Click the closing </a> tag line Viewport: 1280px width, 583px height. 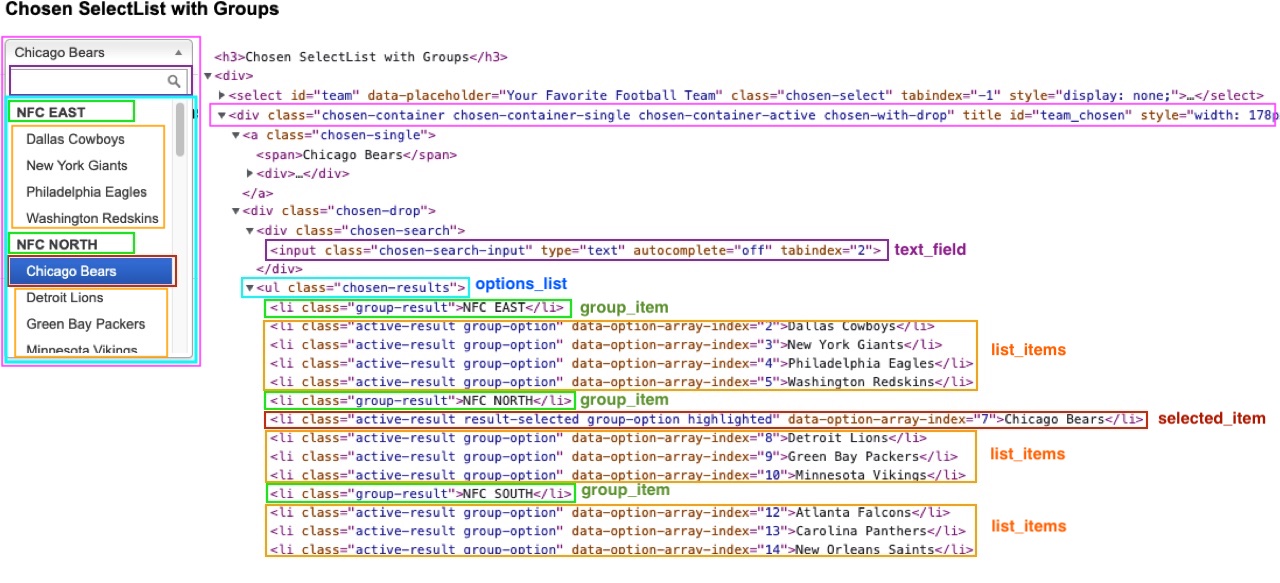[258, 193]
